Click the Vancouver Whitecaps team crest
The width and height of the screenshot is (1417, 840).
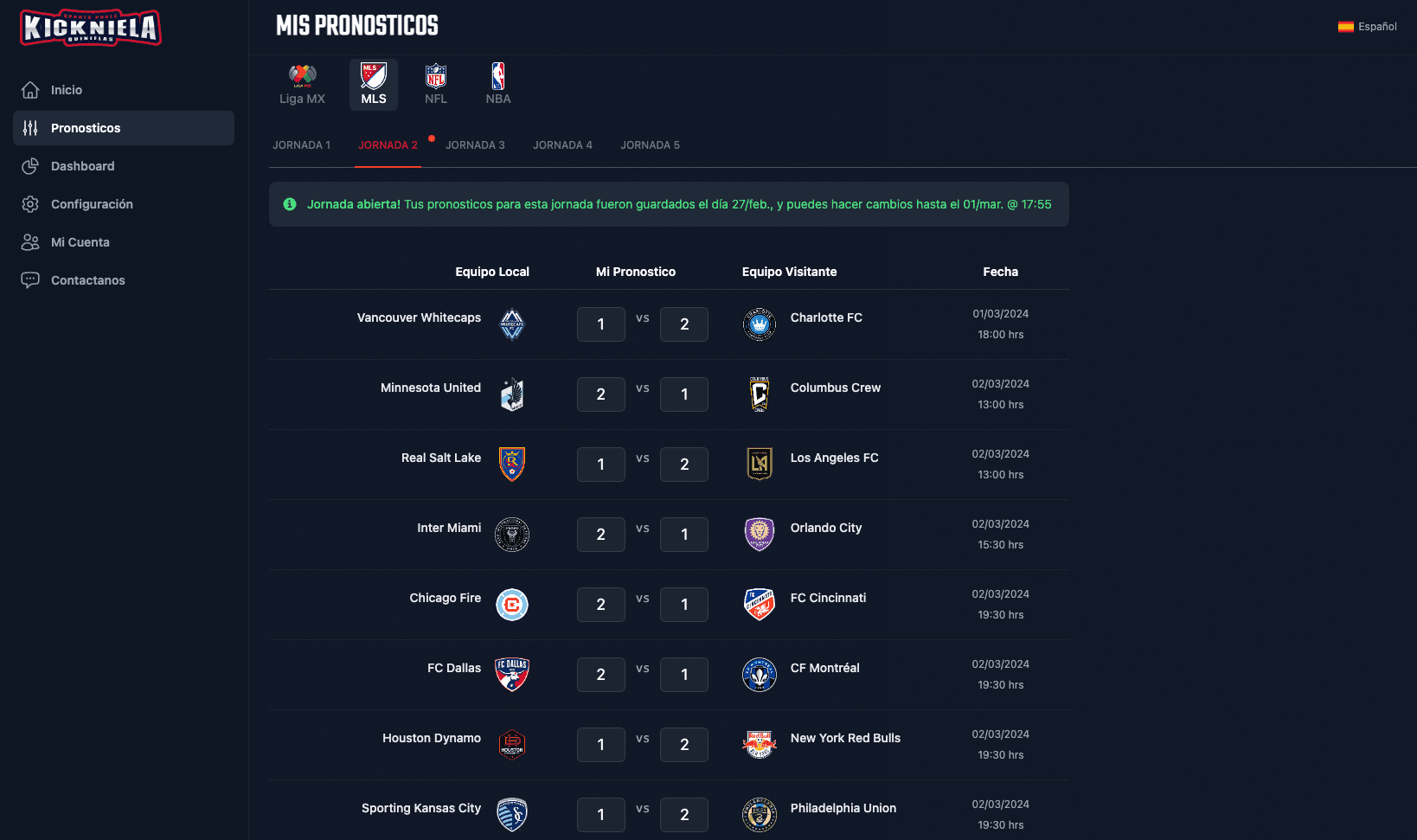tap(512, 324)
